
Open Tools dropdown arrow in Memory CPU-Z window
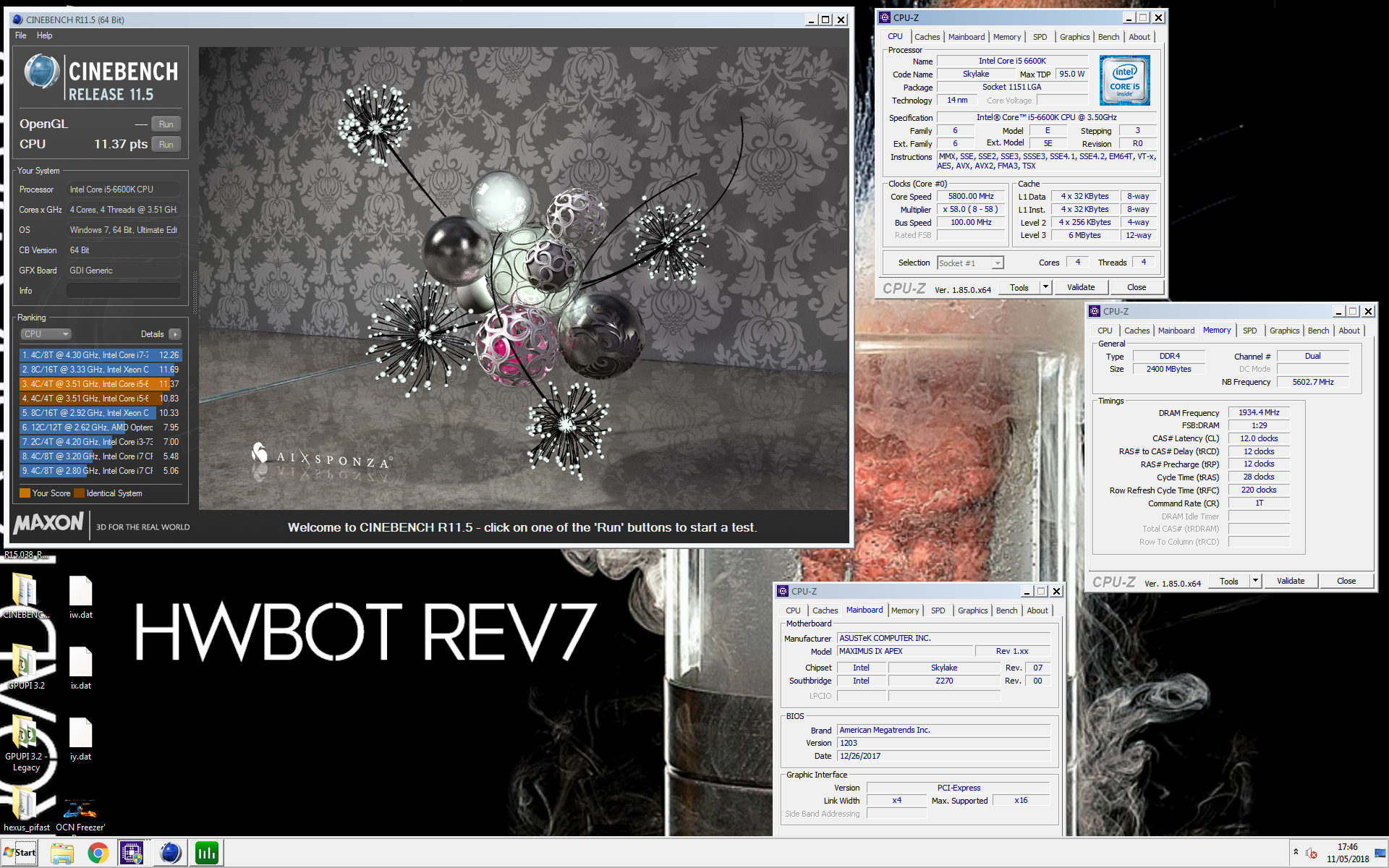[x=1255, y=581]
